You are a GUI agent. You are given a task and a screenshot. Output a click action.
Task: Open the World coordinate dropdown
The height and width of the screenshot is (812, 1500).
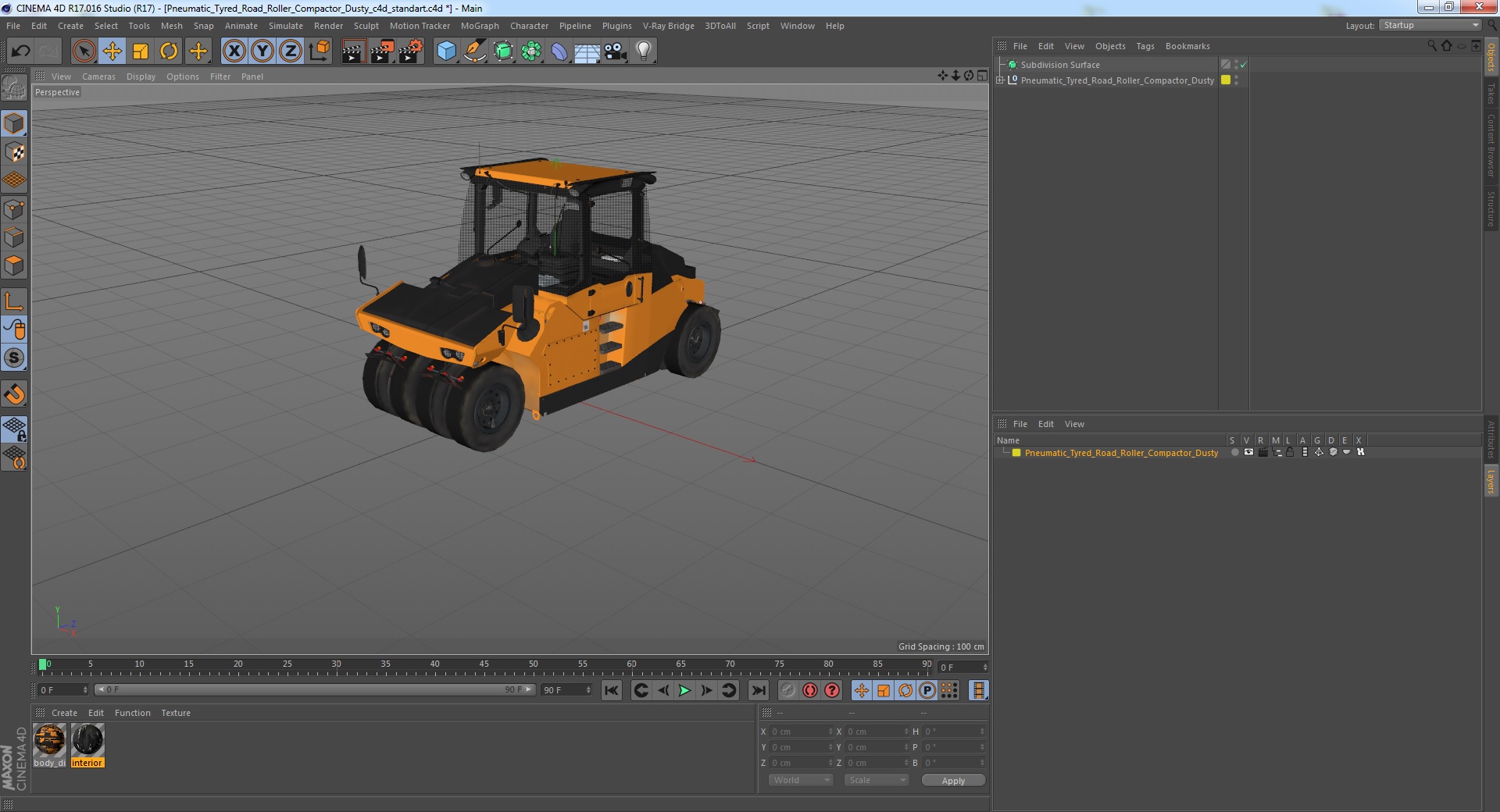click(801, 780)
